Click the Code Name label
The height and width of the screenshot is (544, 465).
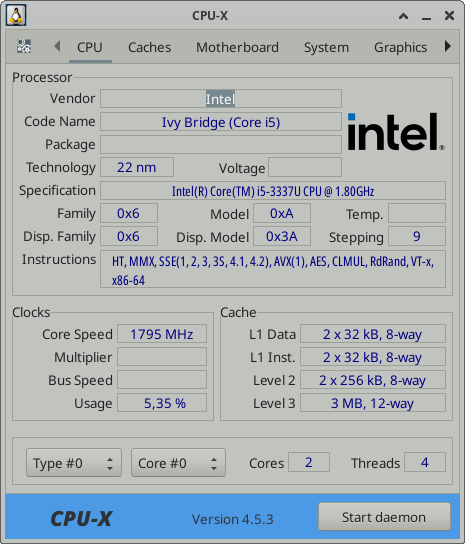(60, 121)
